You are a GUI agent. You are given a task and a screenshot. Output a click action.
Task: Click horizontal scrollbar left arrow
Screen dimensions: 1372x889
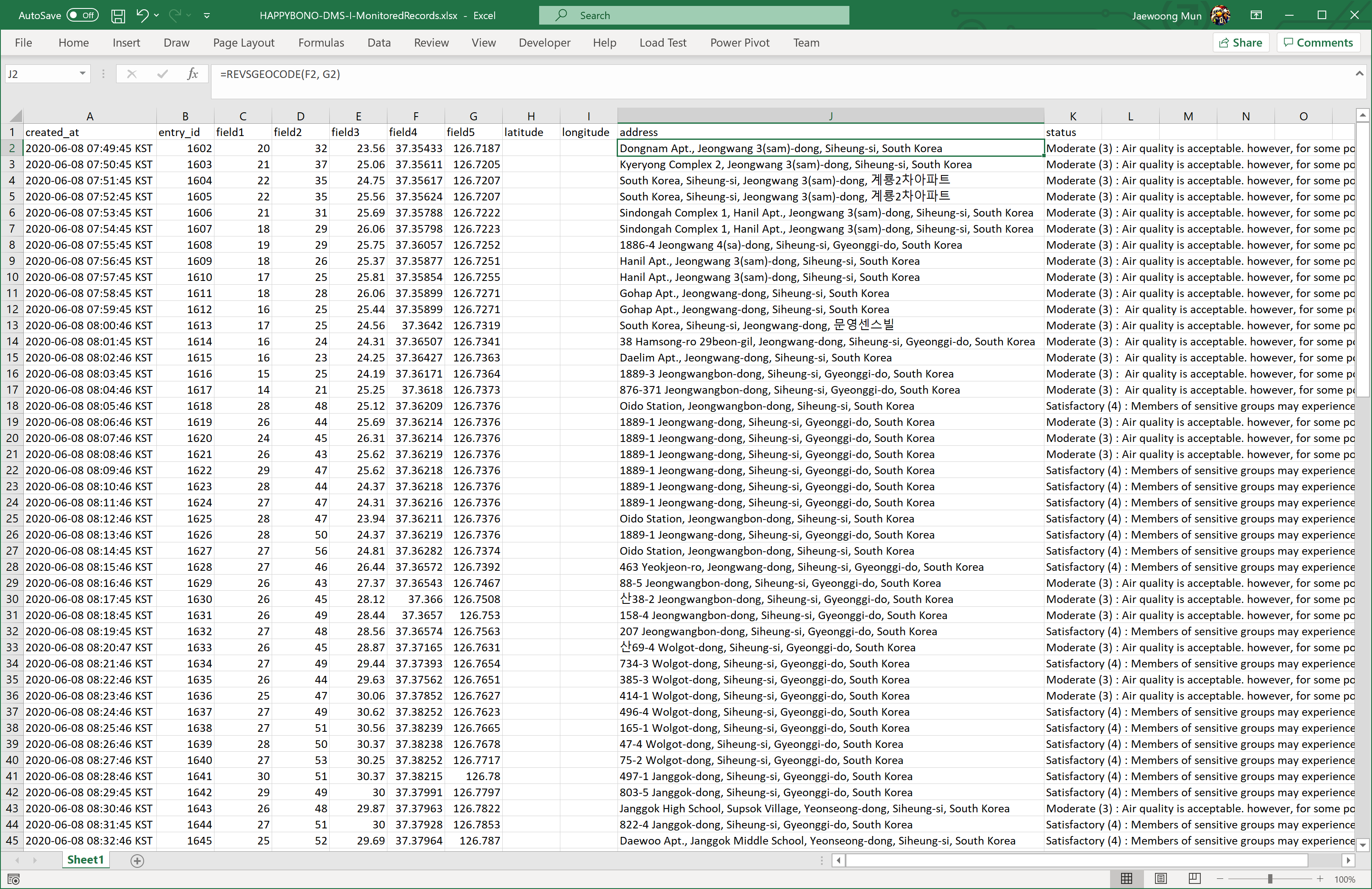point(838,860)
